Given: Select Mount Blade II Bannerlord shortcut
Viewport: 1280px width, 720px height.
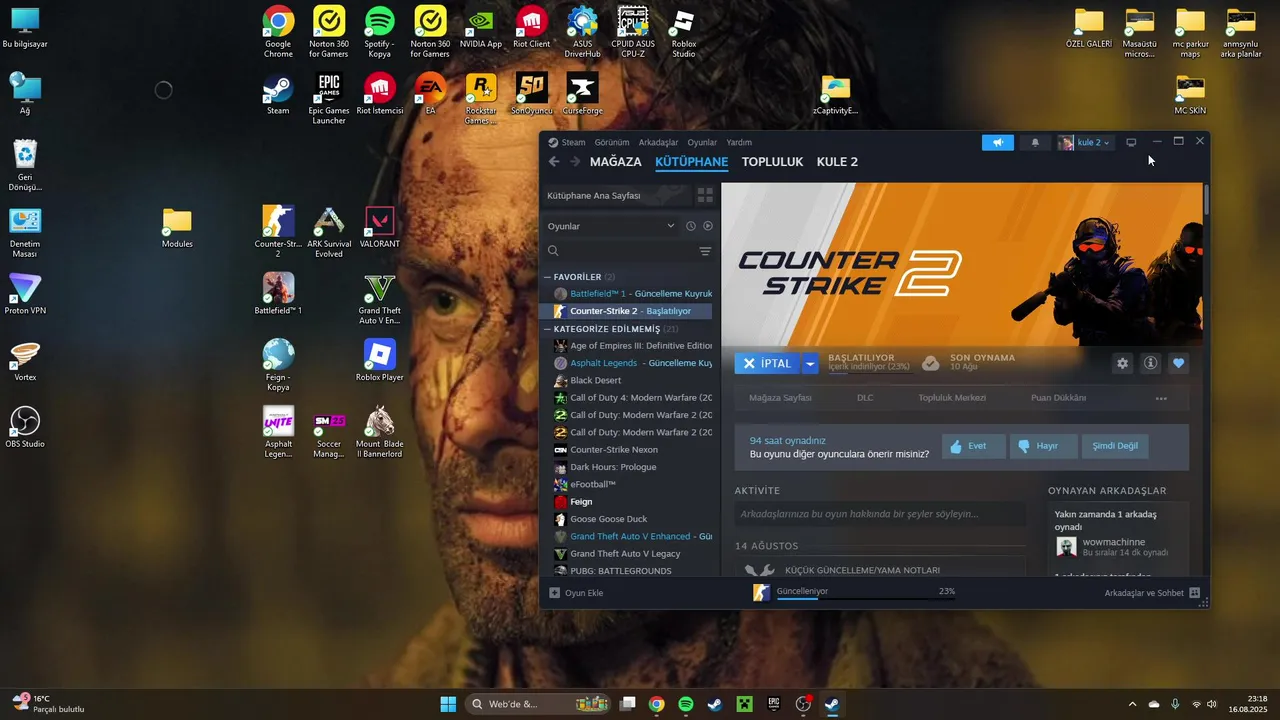Looking at the screenshot, I should point(380,432).
